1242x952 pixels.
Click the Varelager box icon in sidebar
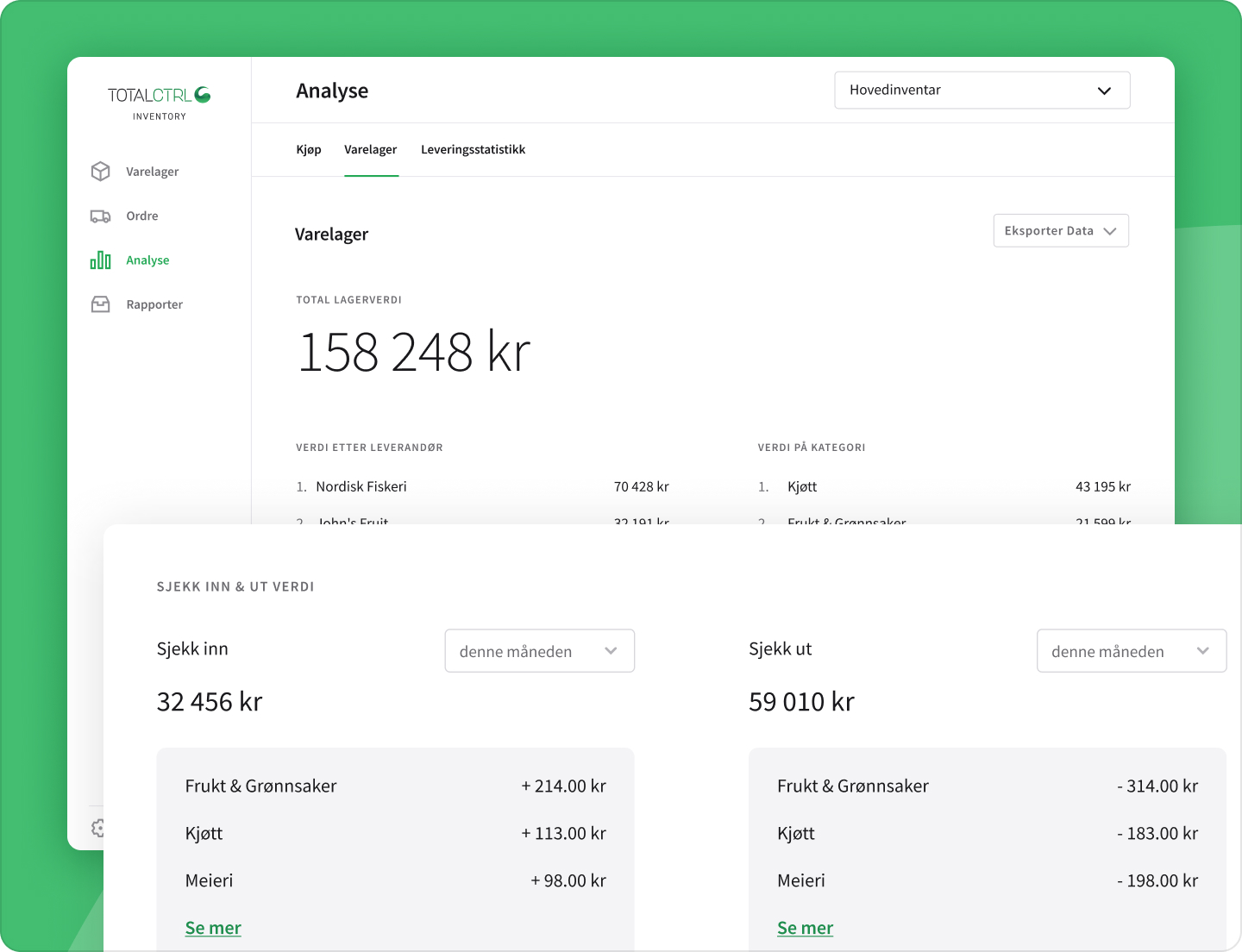click(101, 172)
